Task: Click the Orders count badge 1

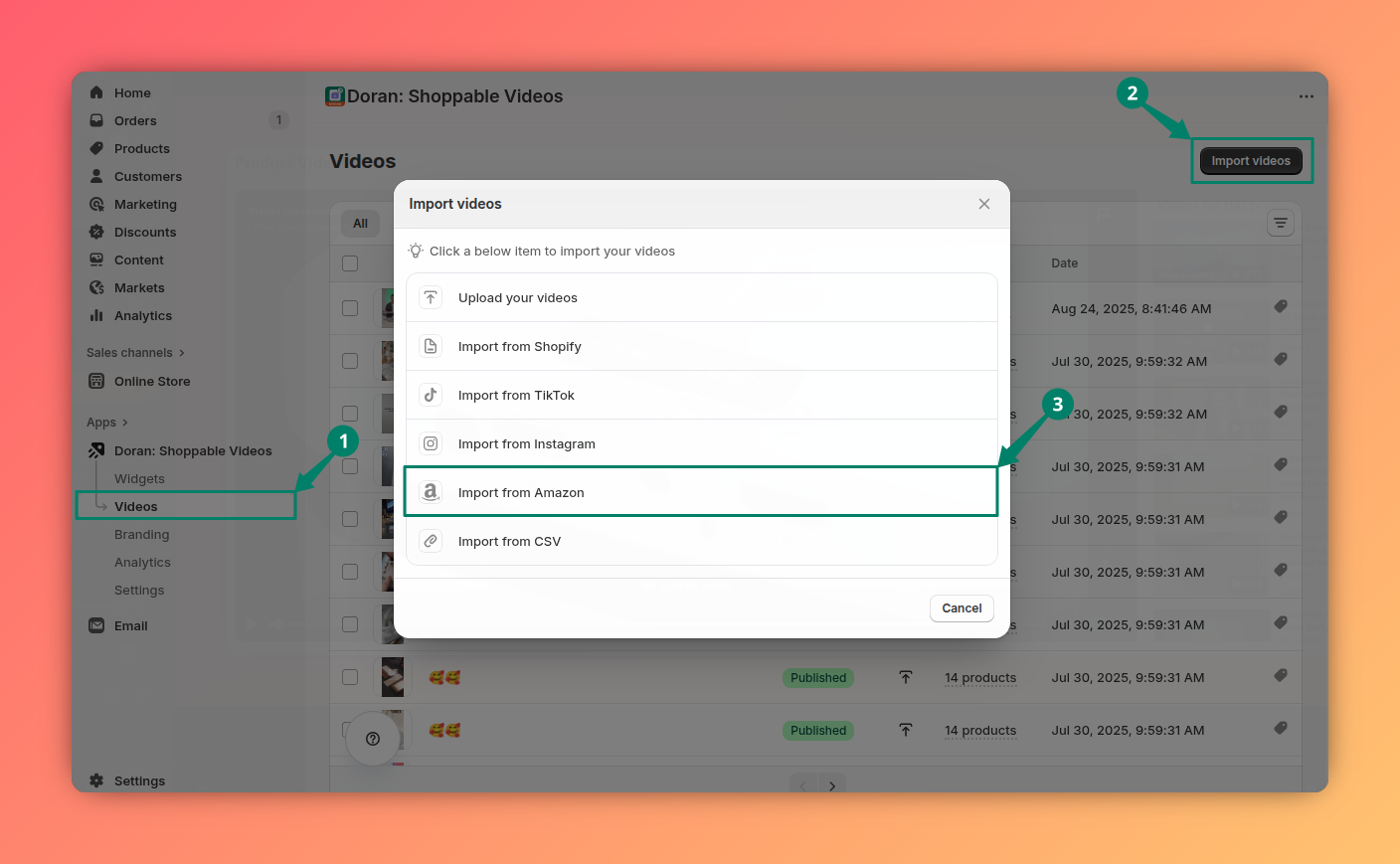Action: tap(278, 120)
